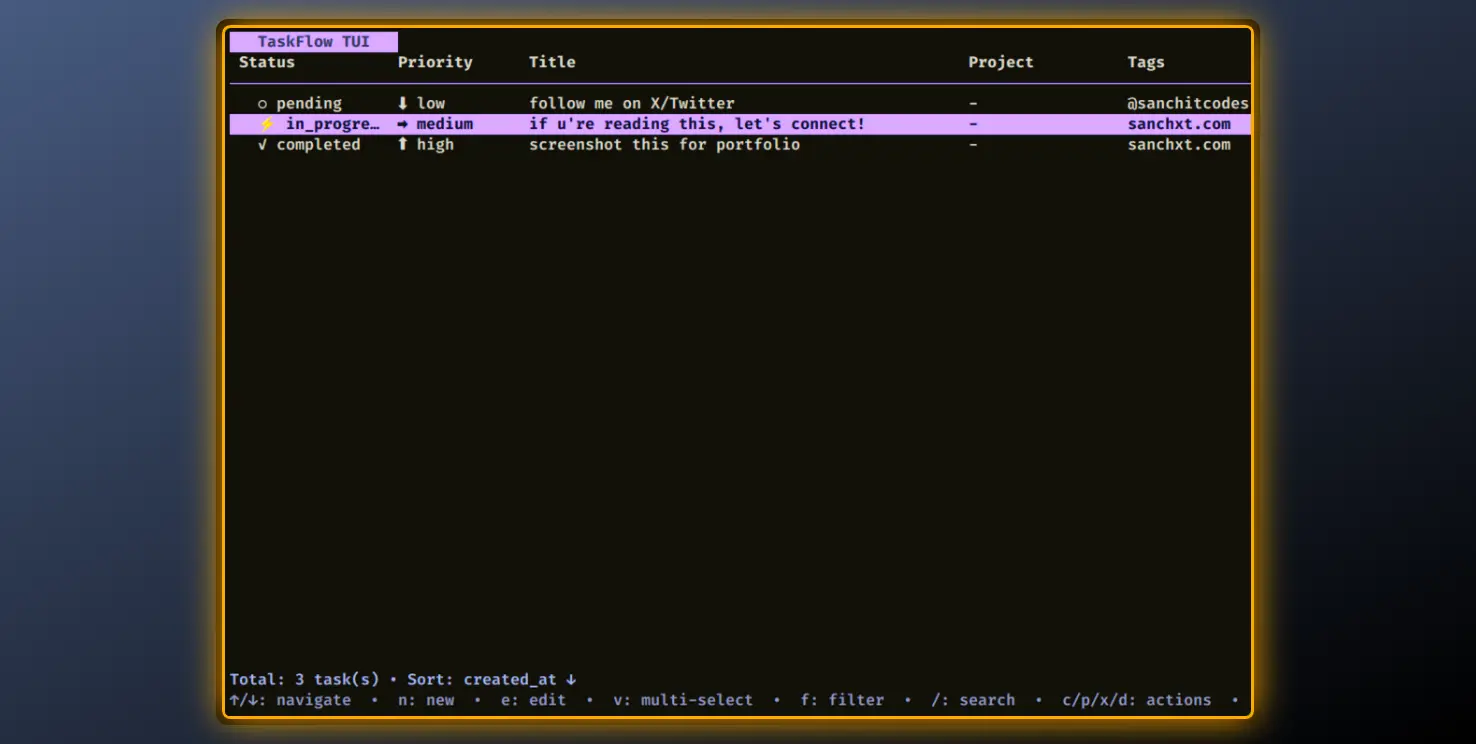Click the Title column header to sort
This screenshot has width=1476, height=744.
point(552,62)
